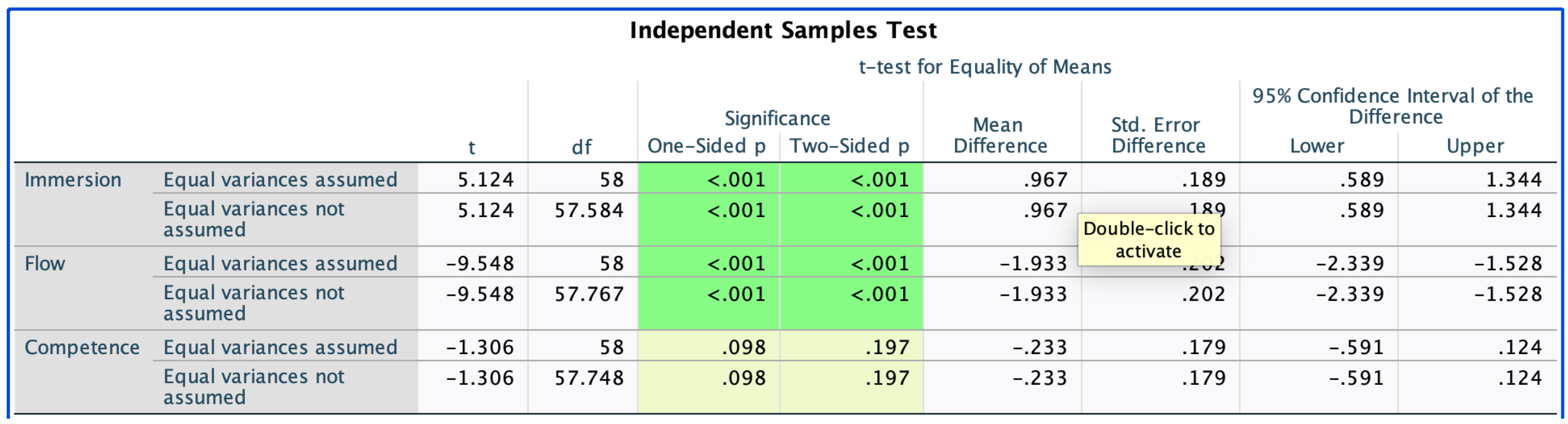Click the df cell showing 57.748
1568x424 pixels.
[x=589, y=378]
